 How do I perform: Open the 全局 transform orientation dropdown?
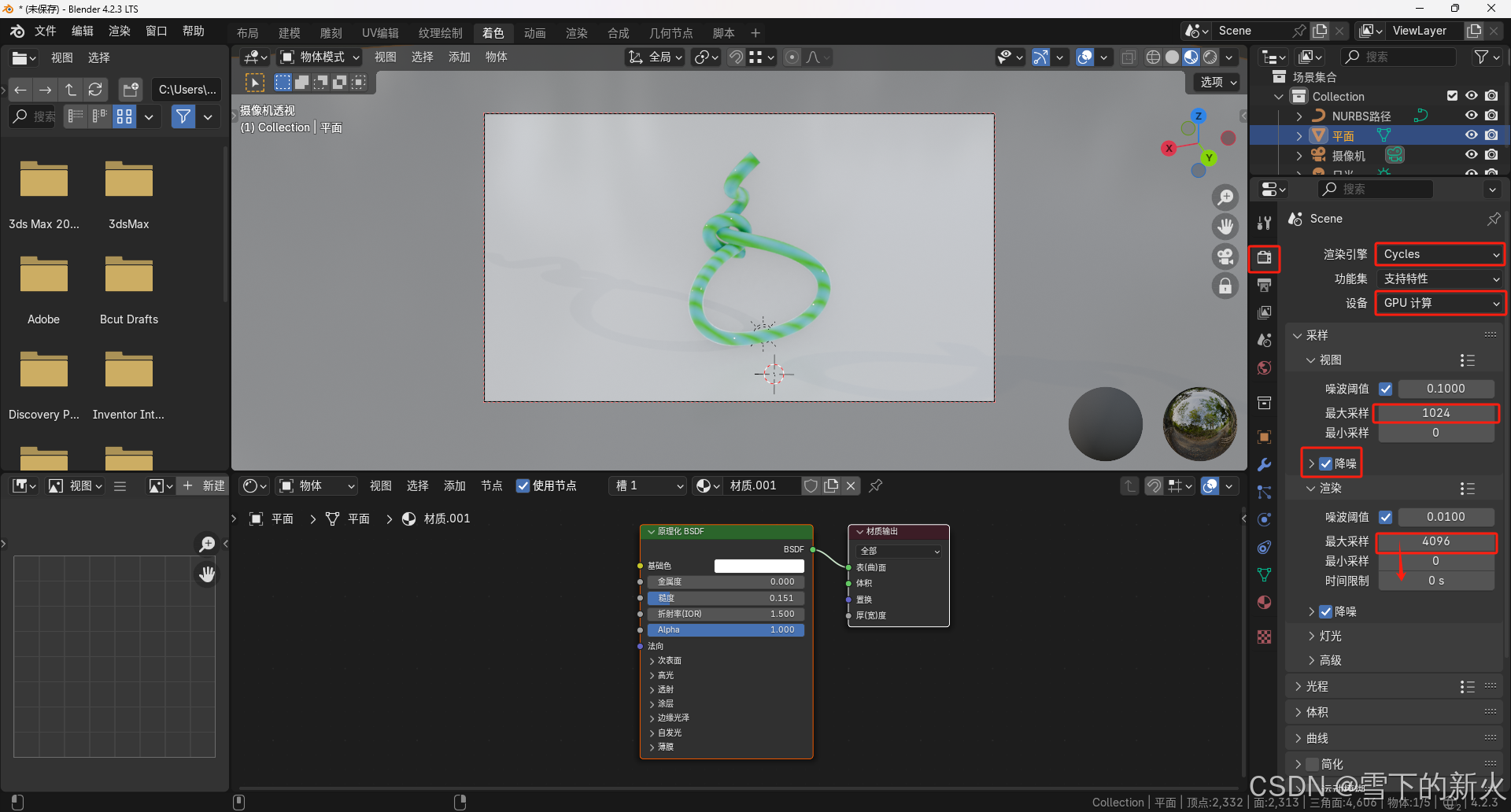[655, 57]
